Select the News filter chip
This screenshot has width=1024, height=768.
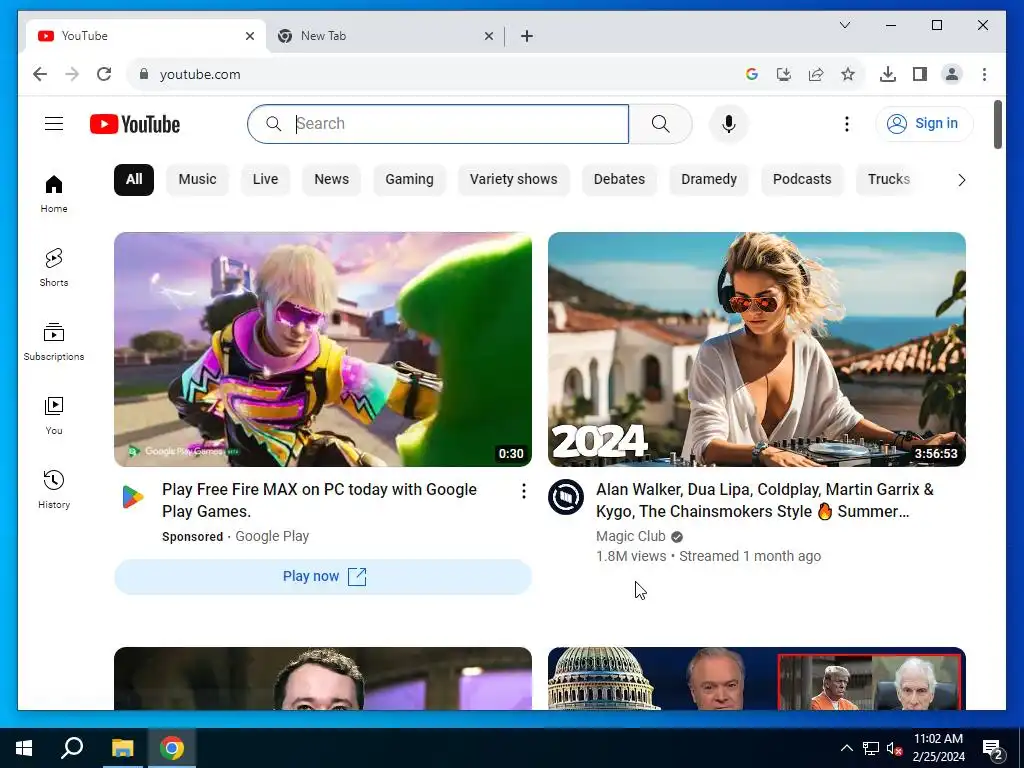(x=332, y=180)
